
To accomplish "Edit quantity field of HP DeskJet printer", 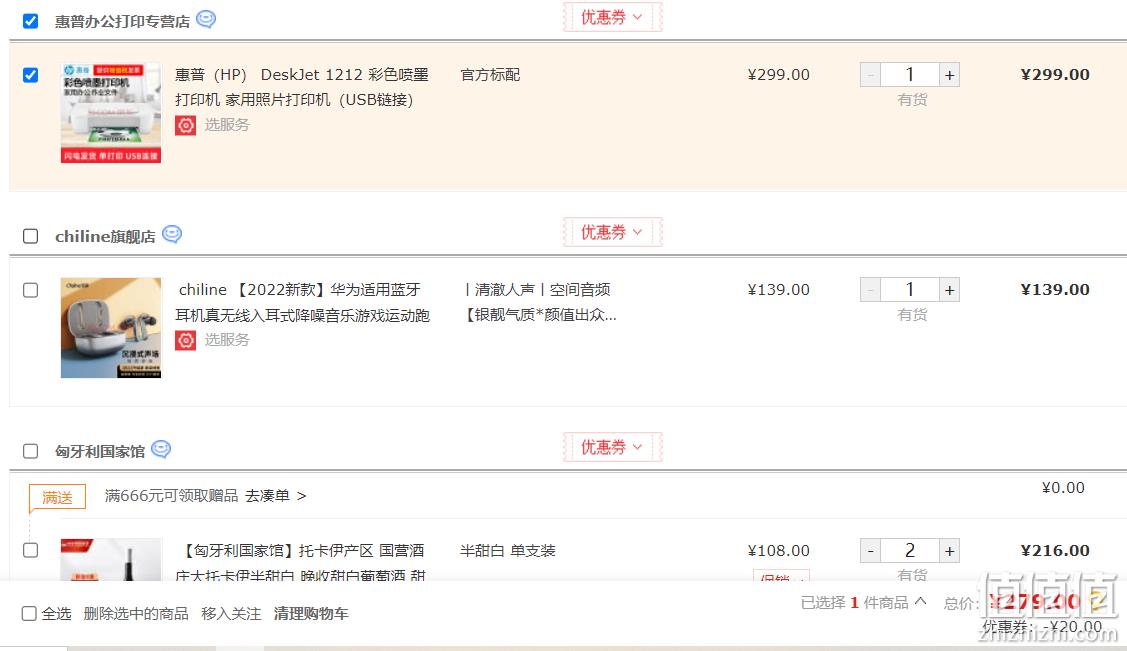I will (x=910, y=75).
